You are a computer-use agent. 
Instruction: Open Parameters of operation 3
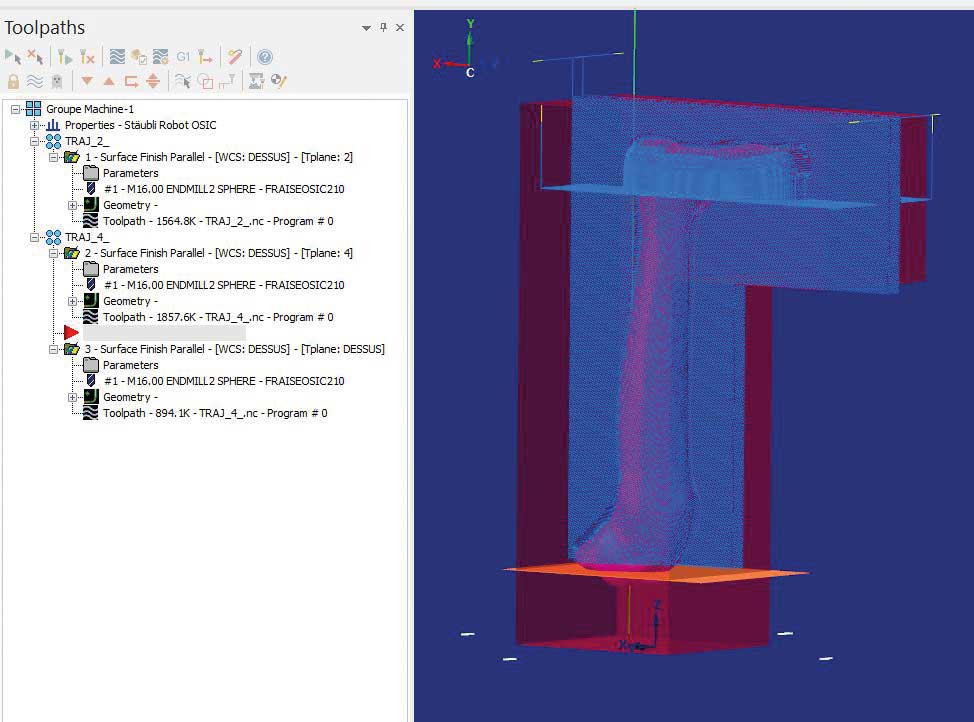pos(130,365)
